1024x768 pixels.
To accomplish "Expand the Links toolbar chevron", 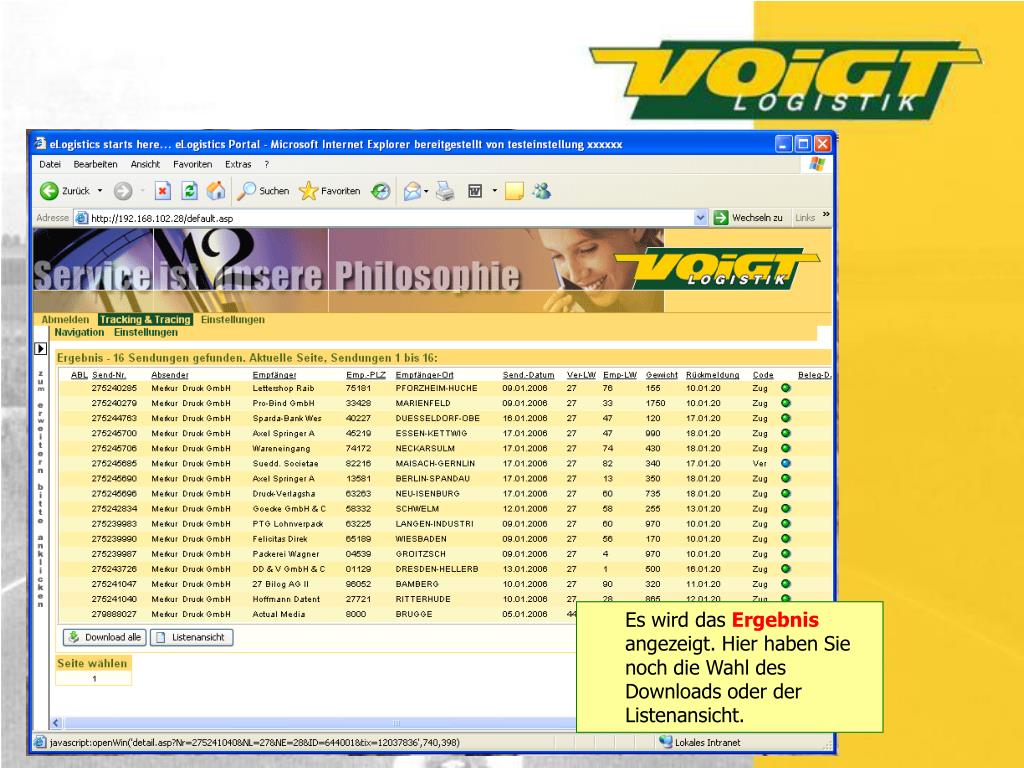I will (826, 215).
